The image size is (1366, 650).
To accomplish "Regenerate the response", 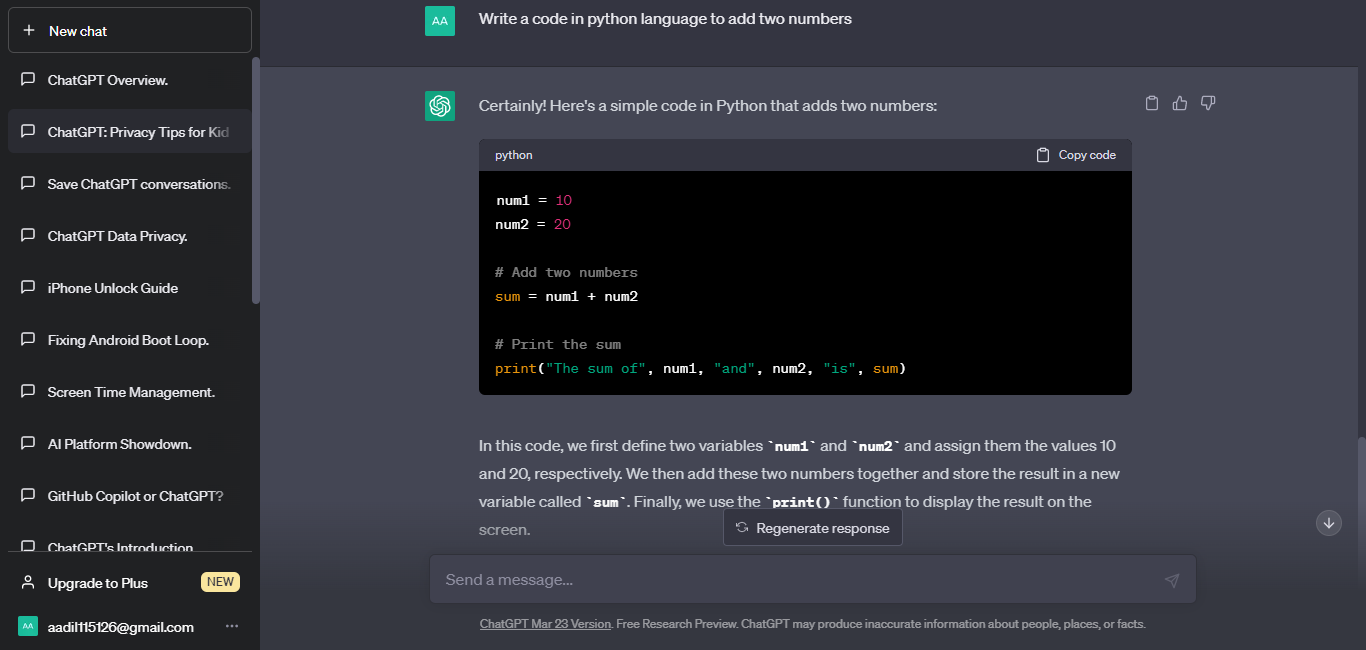I will 812,528.
